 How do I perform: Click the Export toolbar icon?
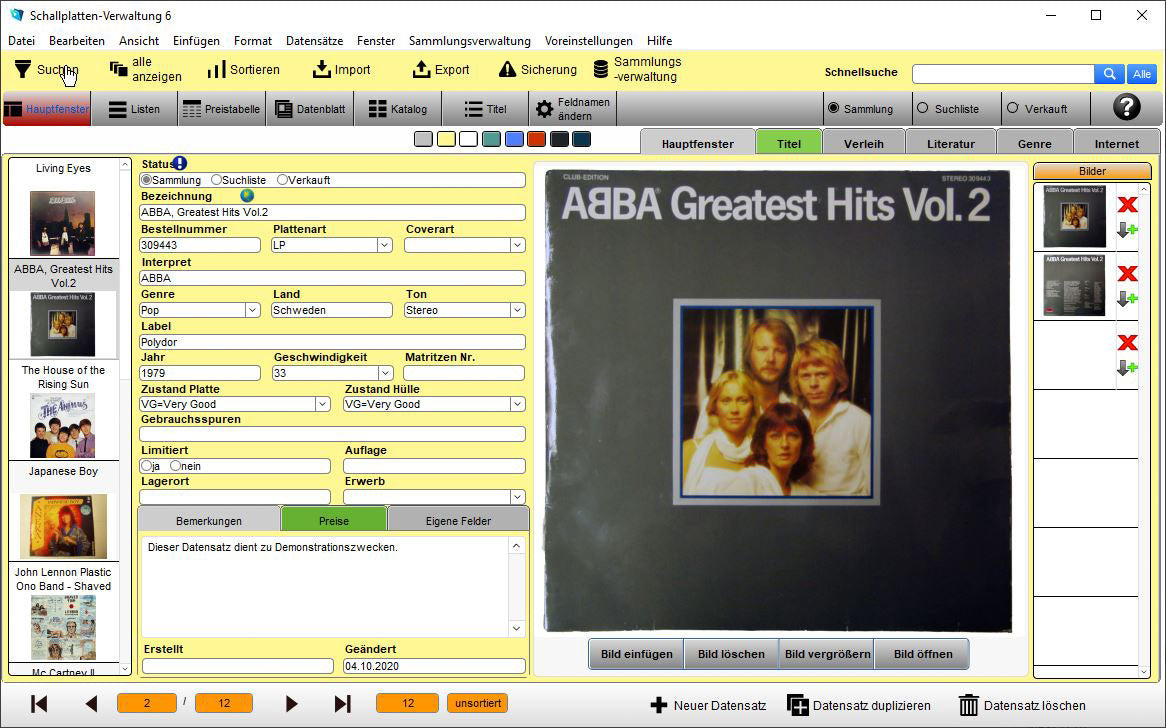point(421,70)
